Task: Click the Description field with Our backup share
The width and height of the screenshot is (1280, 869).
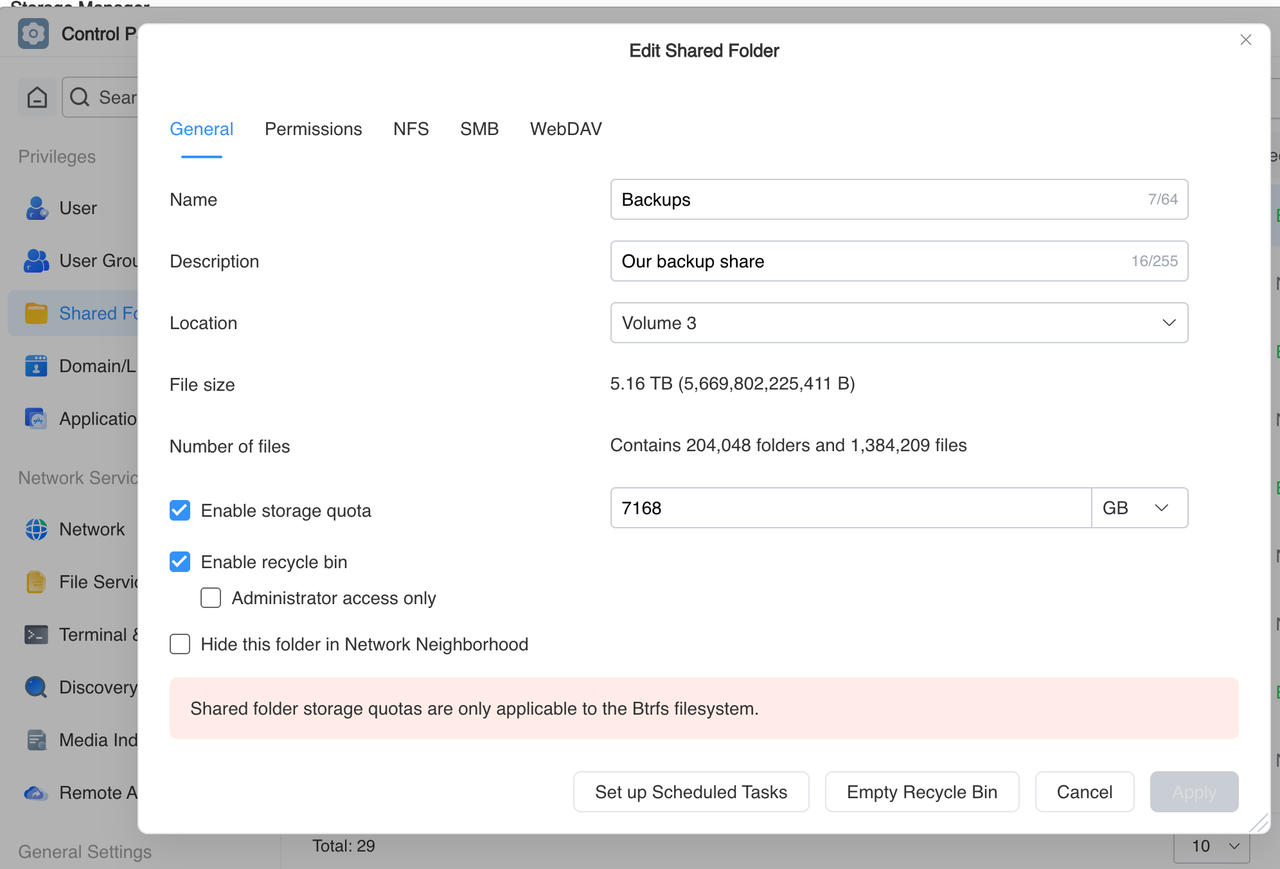Action: coord(899,261)
